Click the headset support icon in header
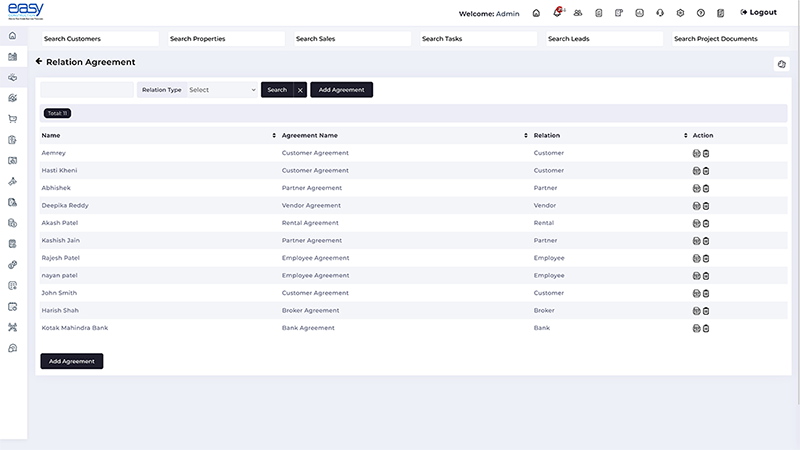Viewport: 800px width, 450px height. pyautogui.click(x=660, y=13)
